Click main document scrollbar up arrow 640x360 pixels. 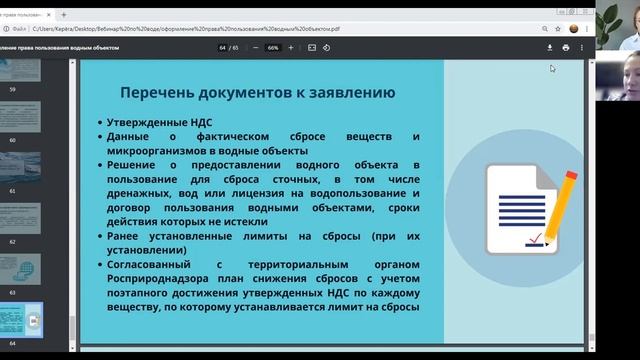pyautogui.click(x=592, y=63)
